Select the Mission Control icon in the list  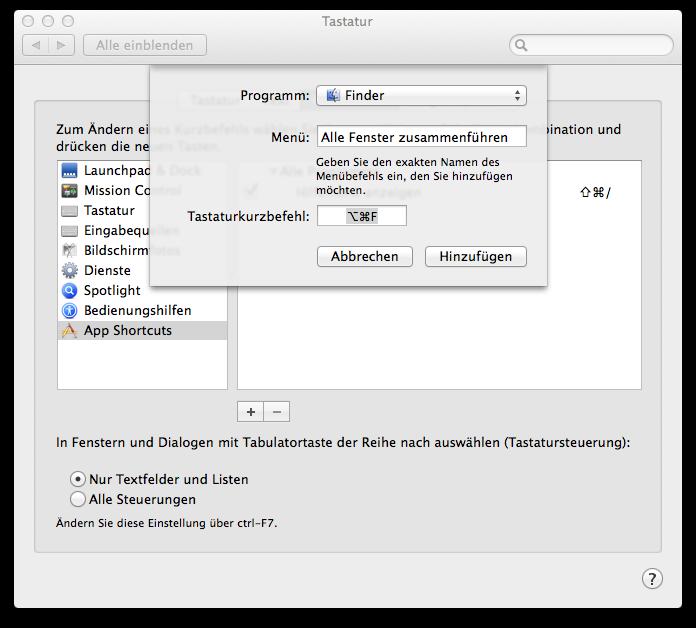pyautogui.click(x=69, y=190)
